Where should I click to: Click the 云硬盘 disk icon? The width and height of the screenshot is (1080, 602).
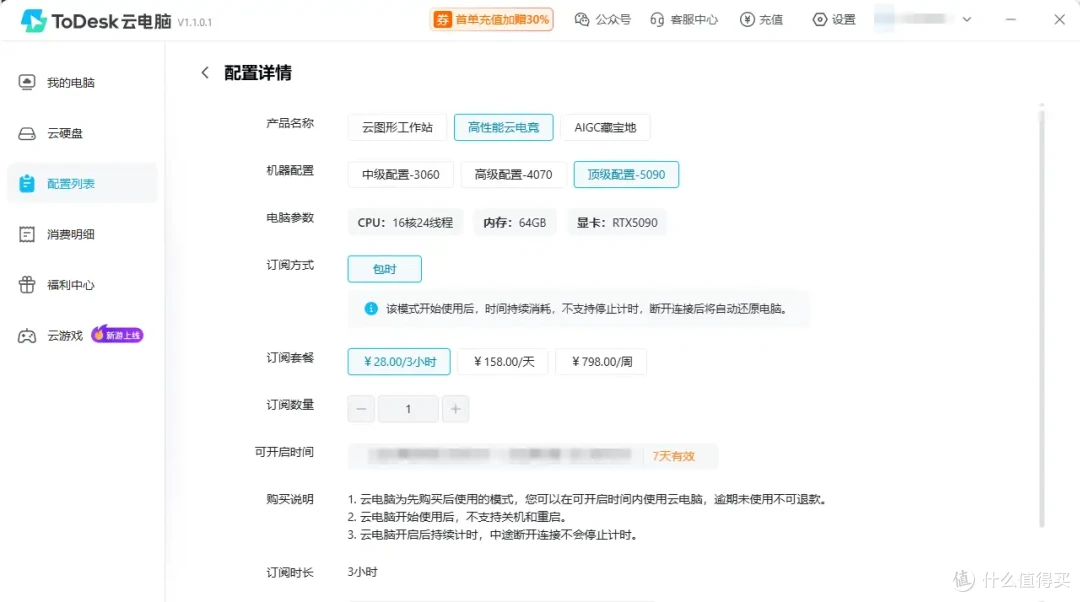(x=27, y=133)
